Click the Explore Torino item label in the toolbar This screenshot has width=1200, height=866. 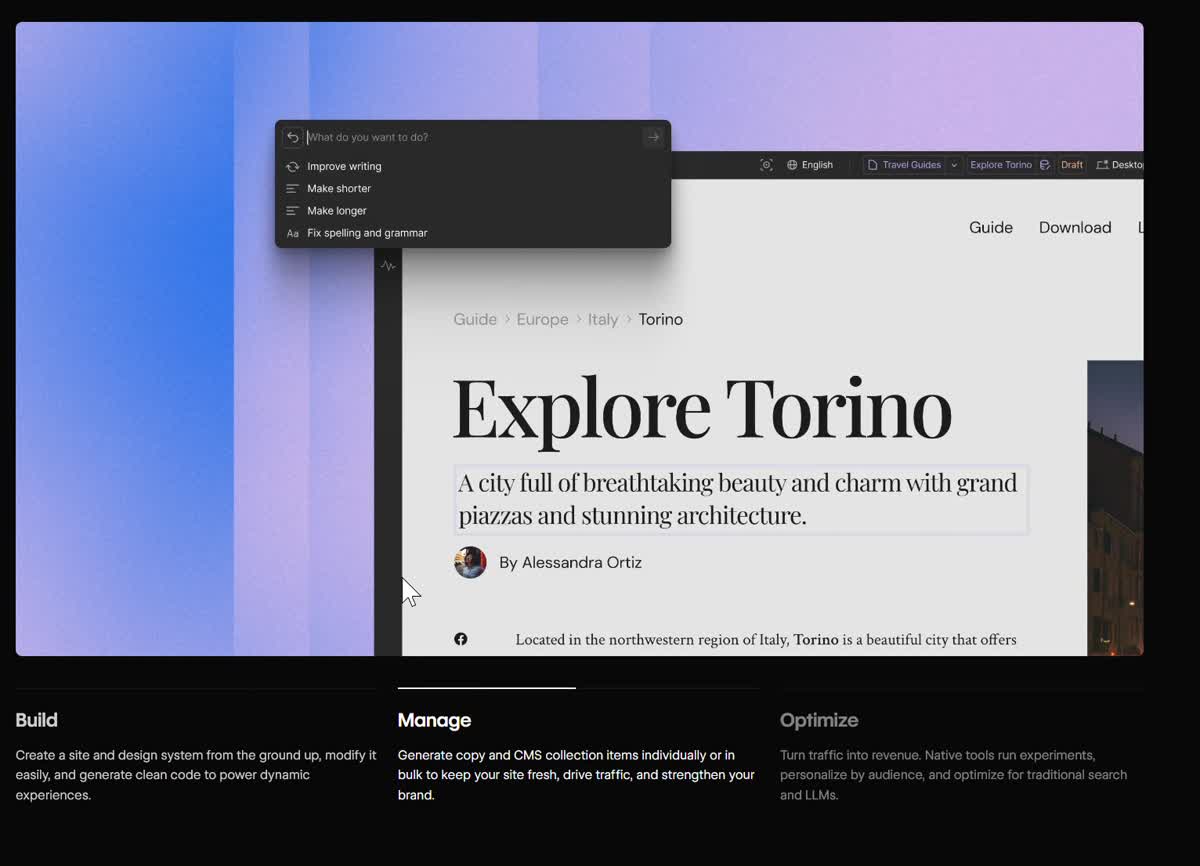(x=1001, y=165)
